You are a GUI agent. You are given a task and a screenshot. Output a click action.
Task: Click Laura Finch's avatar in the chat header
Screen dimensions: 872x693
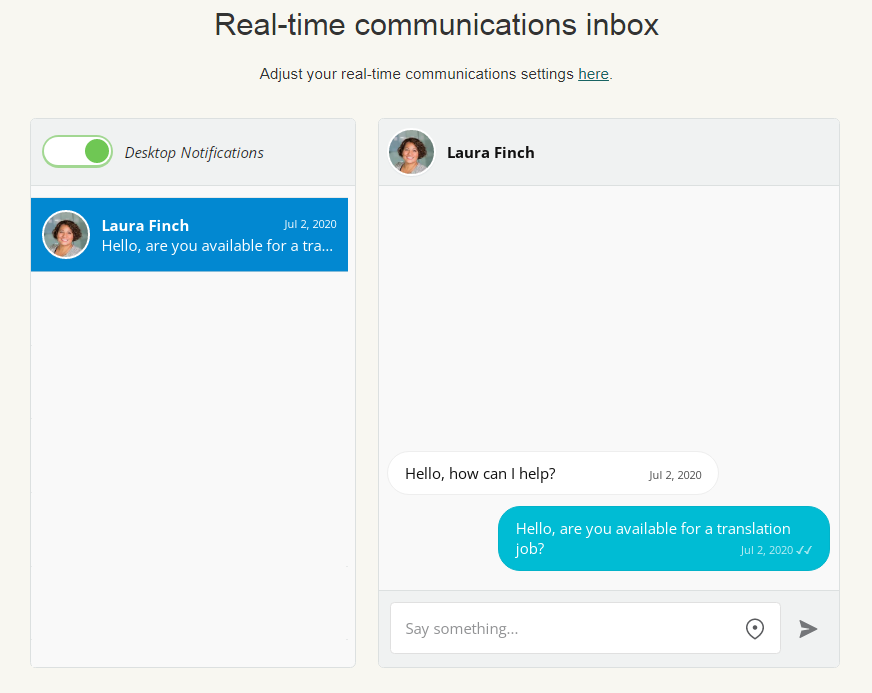click(x=411, y=152)
